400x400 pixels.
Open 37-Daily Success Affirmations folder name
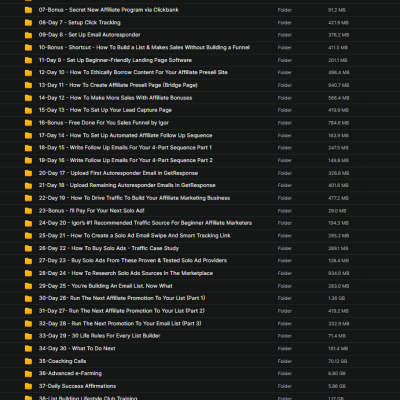77,387
